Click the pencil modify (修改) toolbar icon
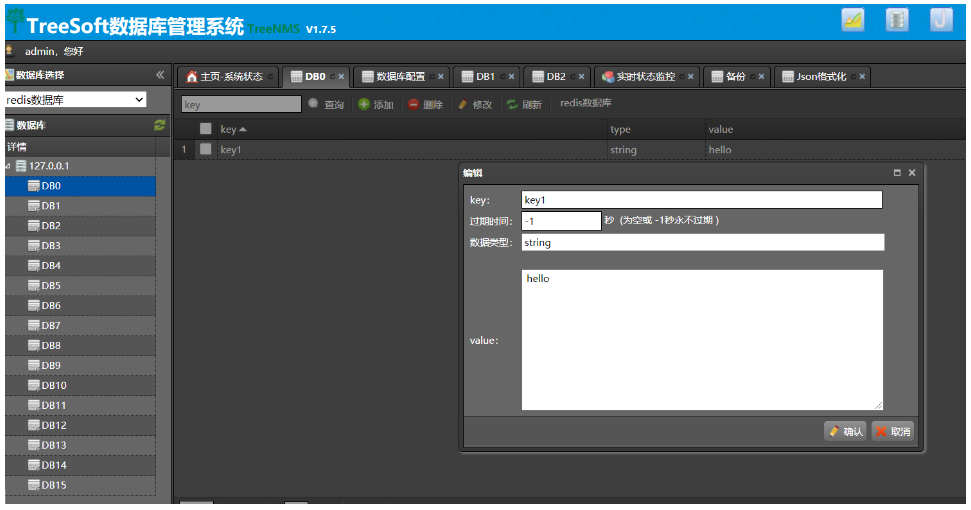This screenshot has width=971, height=510. pos(462,104)
